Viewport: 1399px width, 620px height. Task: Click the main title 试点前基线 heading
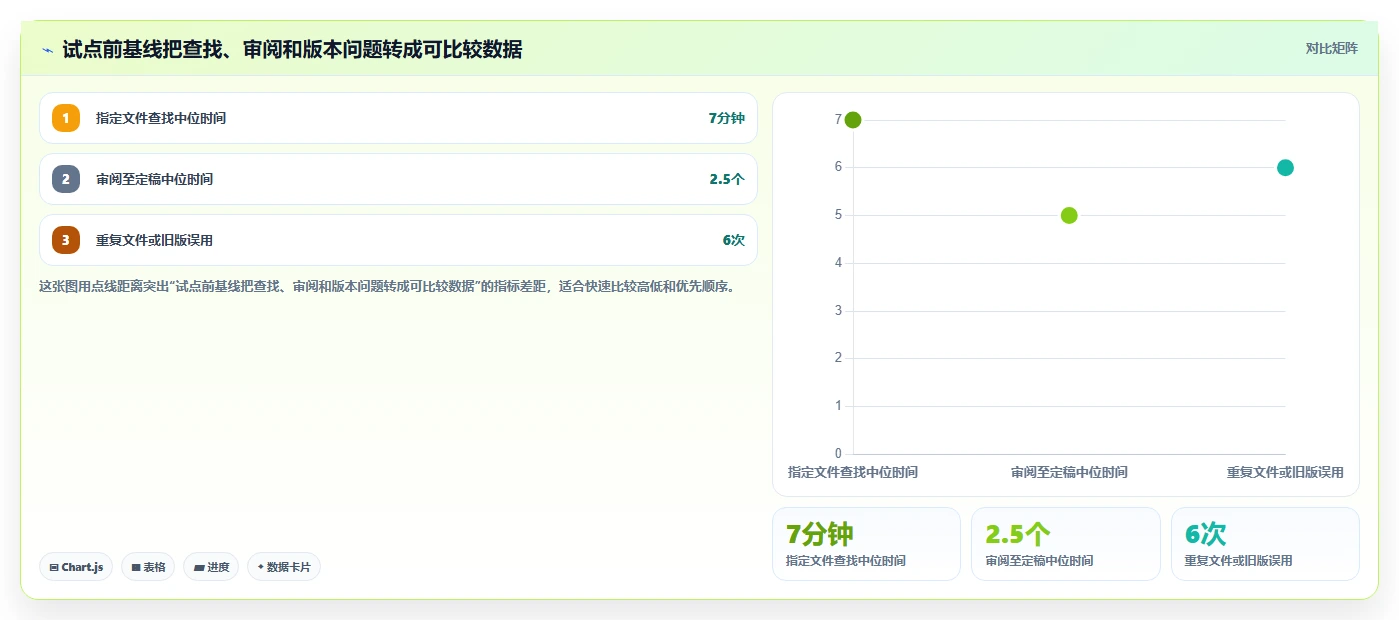pyautogui.click(x=292, y=49)
